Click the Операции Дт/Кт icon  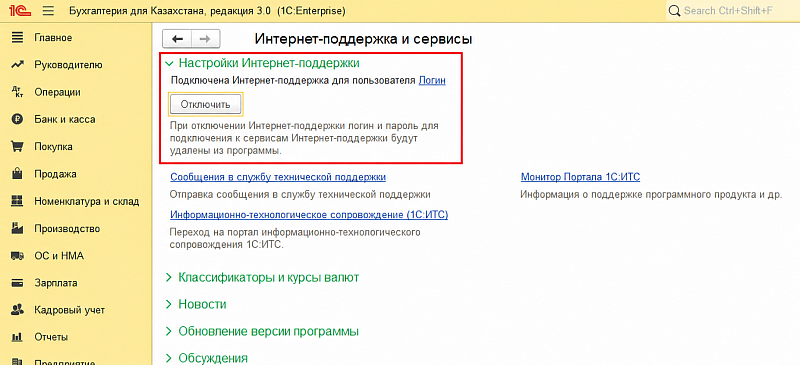click(17, 92)
